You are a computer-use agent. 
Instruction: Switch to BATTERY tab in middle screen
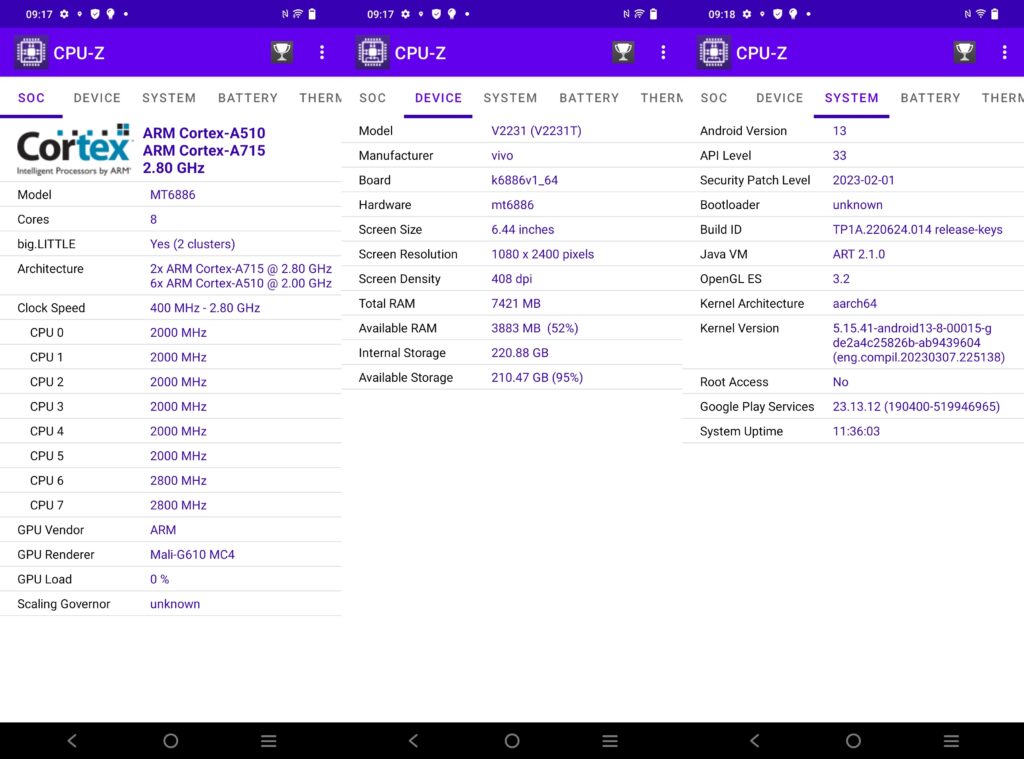589,98
